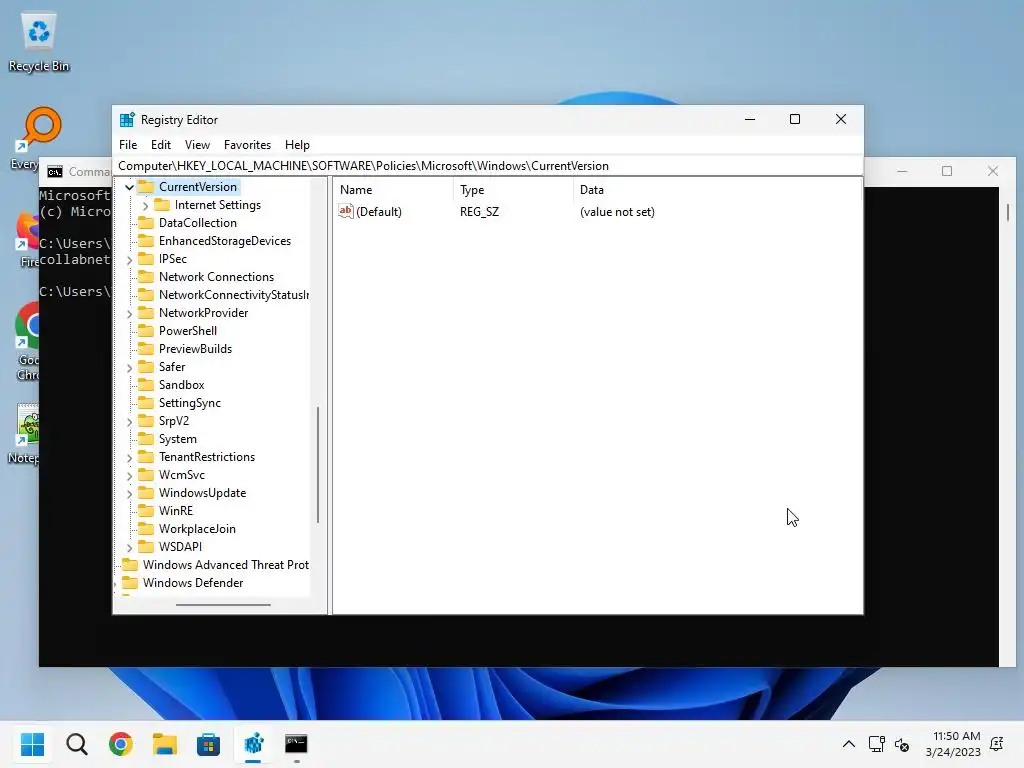Screen dimensions: 1024x768
Task: Click the Command Prompt window scrollbar
Action: tap(1008, 212)
